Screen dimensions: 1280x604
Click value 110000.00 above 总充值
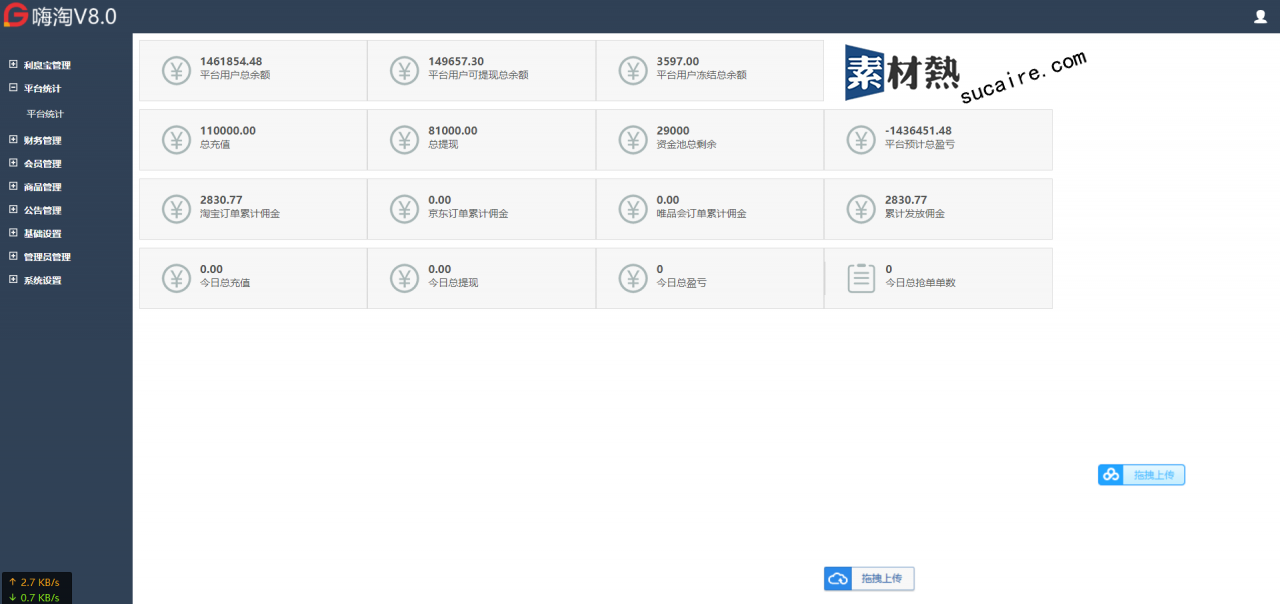click(228, 131)
